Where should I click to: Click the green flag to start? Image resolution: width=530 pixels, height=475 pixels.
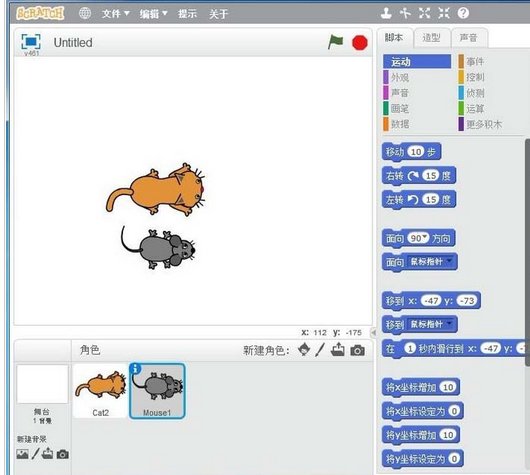336,43
